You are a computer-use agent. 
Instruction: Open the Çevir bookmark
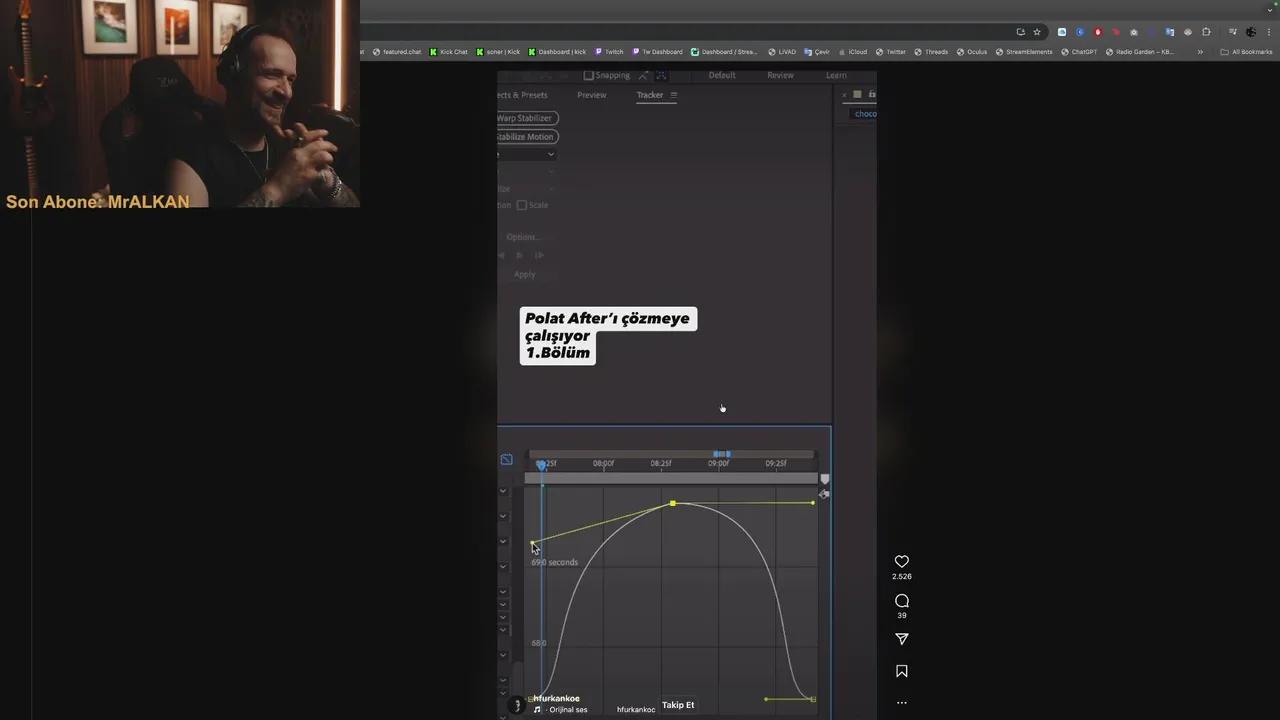[817, 52]
